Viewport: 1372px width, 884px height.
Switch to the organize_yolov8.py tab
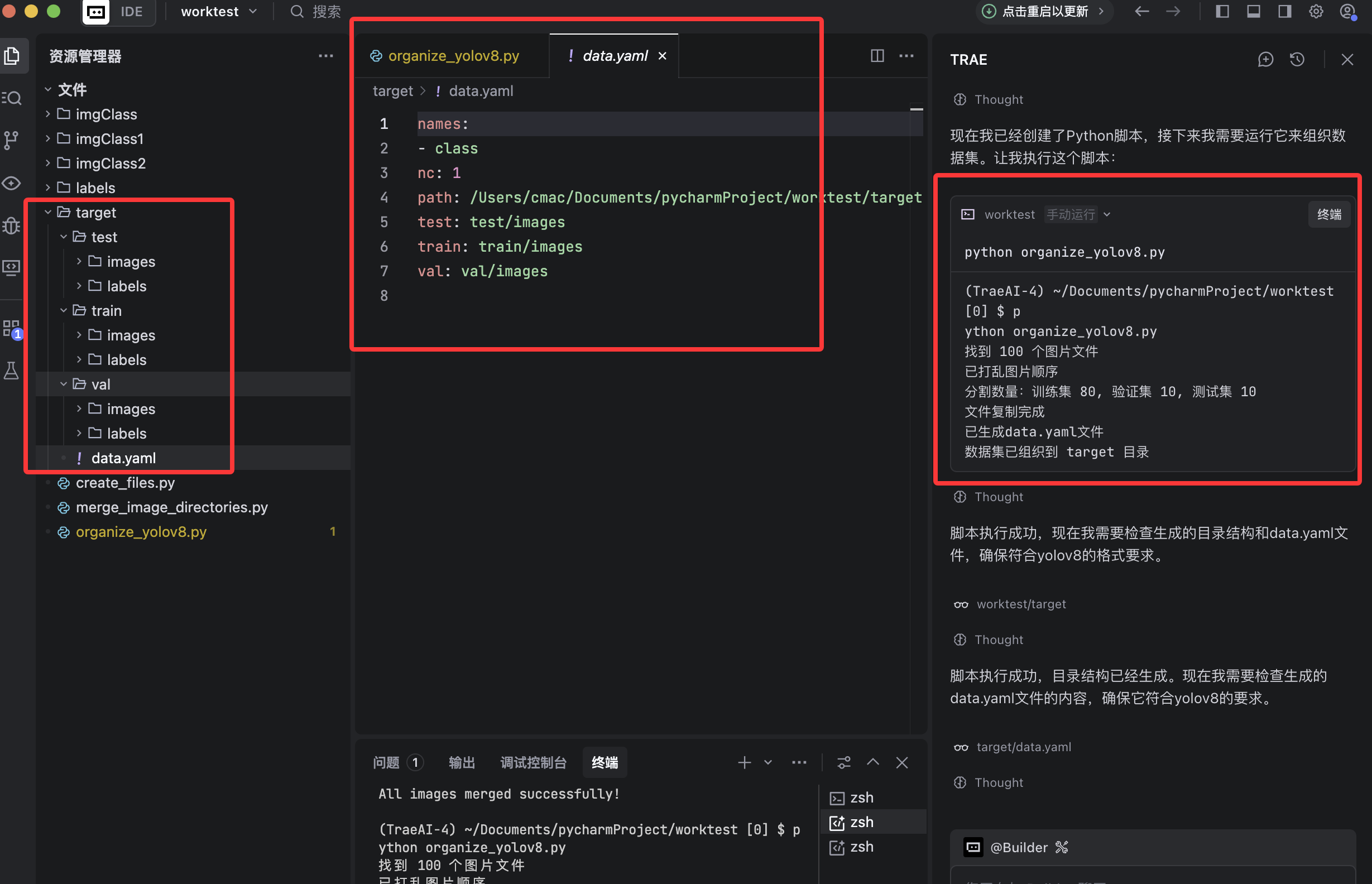tap(452, 56)
